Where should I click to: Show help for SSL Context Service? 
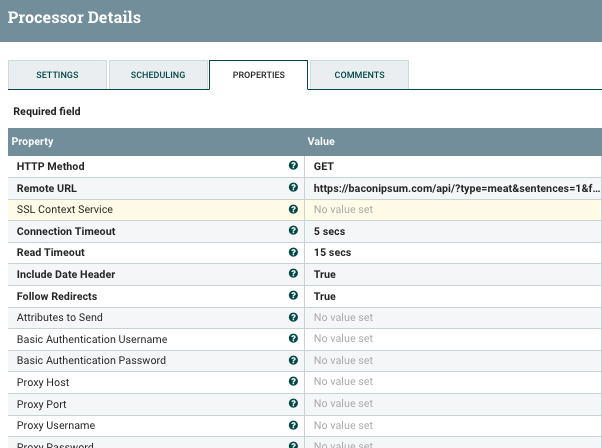pyautogui.click(x=293, y=209)
